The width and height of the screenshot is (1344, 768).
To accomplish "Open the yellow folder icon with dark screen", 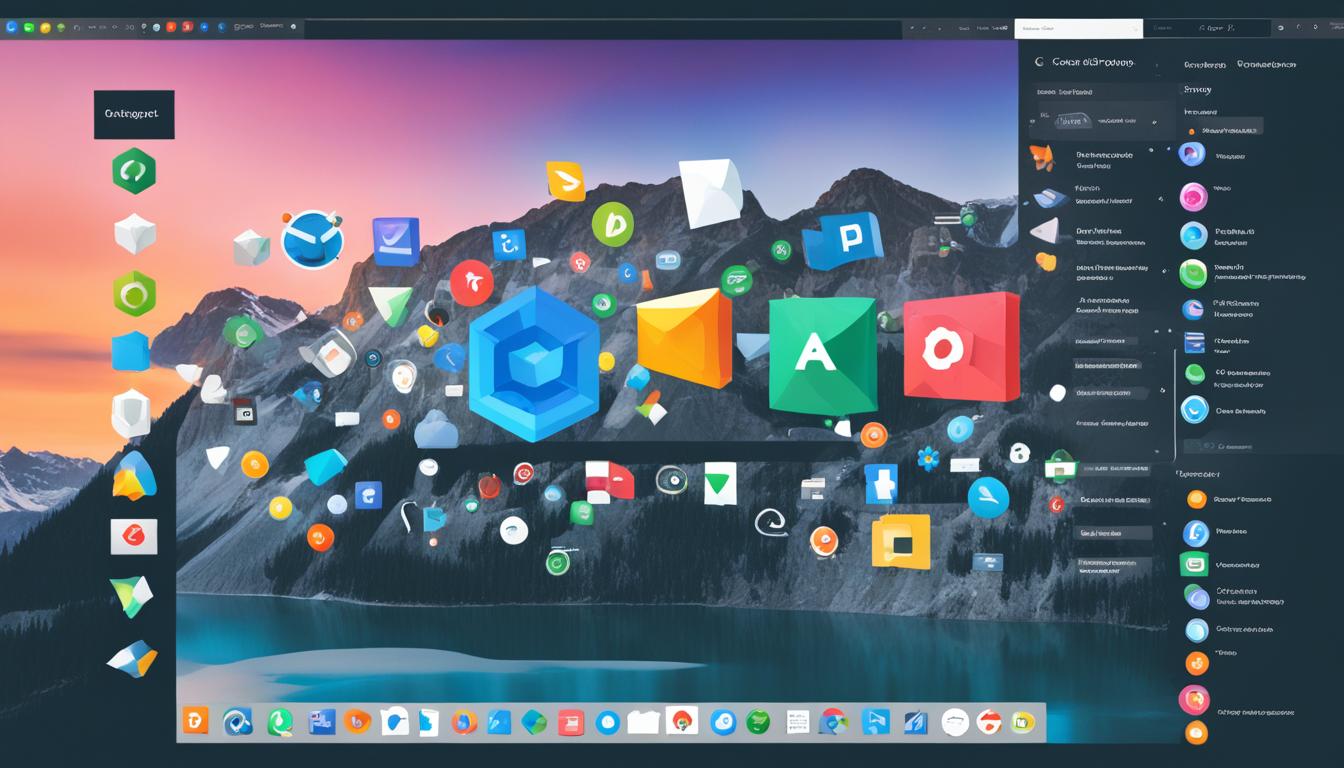I will click(x=901, y=541).
